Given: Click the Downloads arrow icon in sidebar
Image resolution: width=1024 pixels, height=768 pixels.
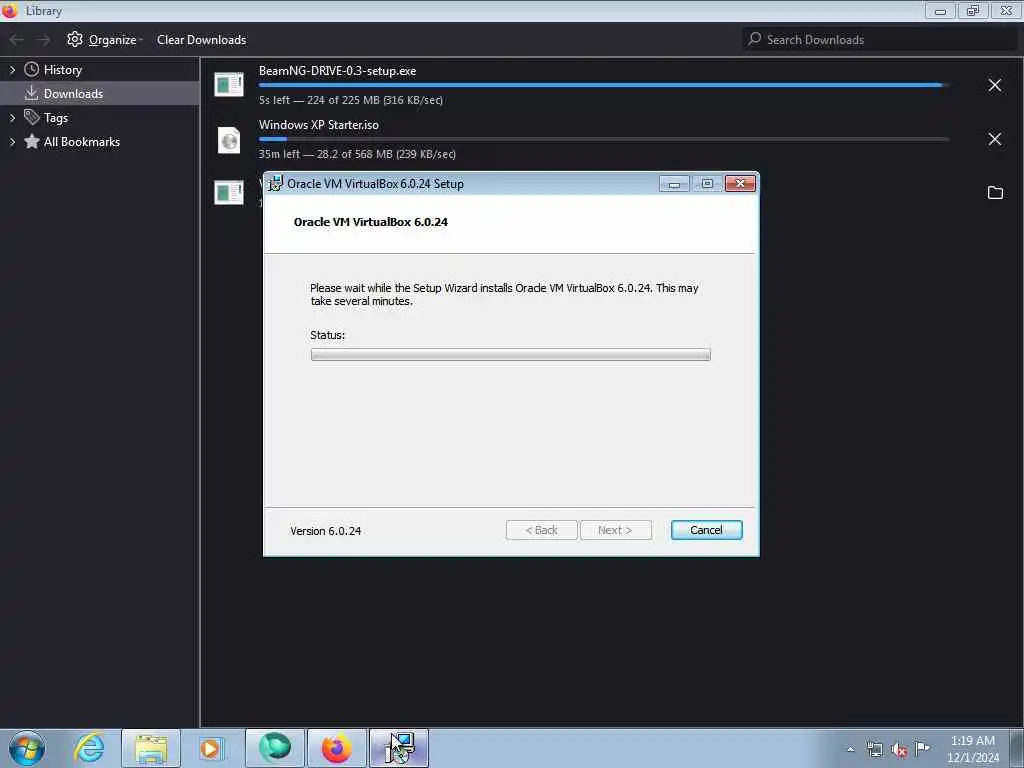Looking at the screenshot, I should tap(31, 93).
